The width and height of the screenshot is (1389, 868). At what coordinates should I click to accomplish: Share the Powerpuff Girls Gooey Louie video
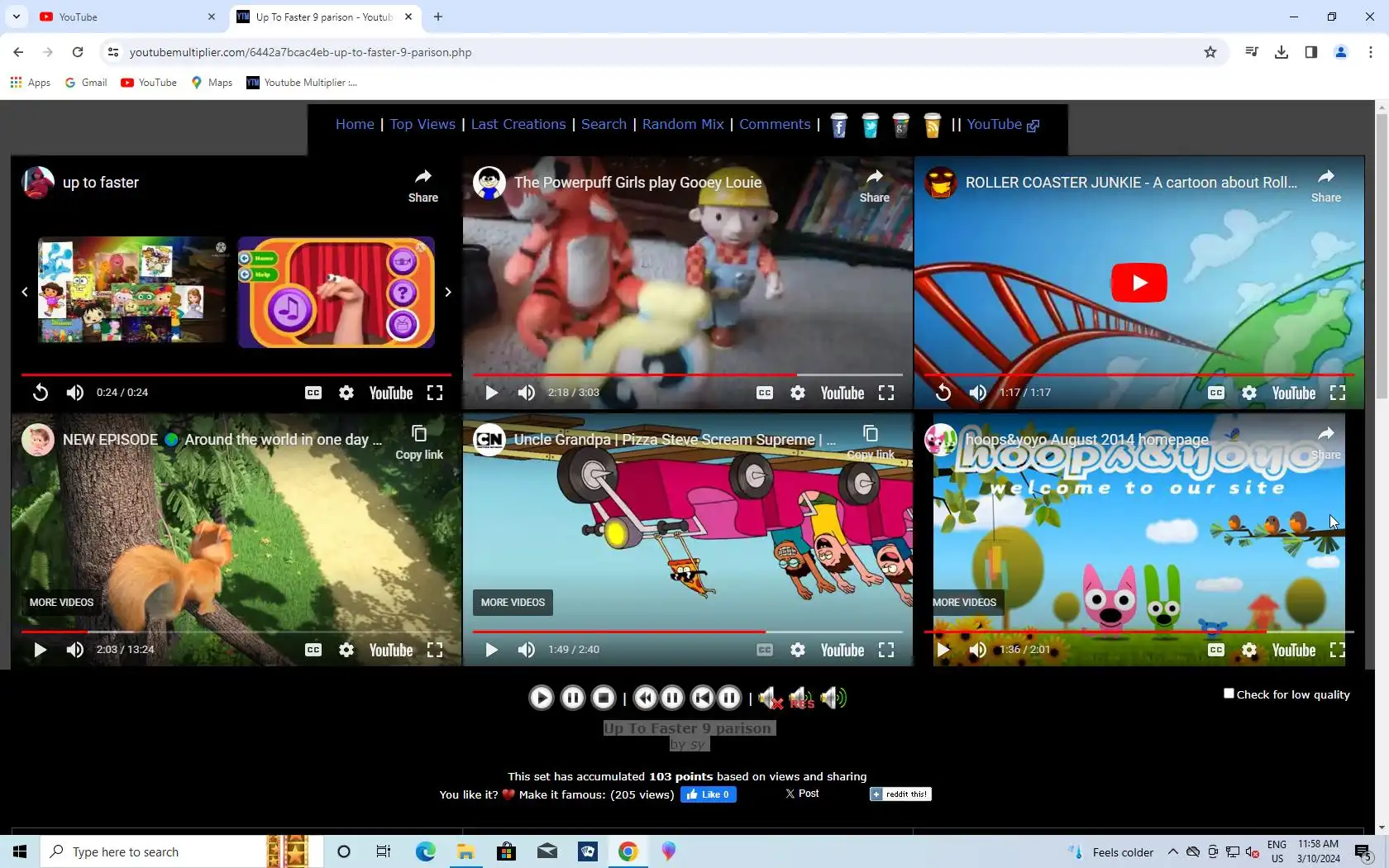pyautogui.click(x=874, y=185)
